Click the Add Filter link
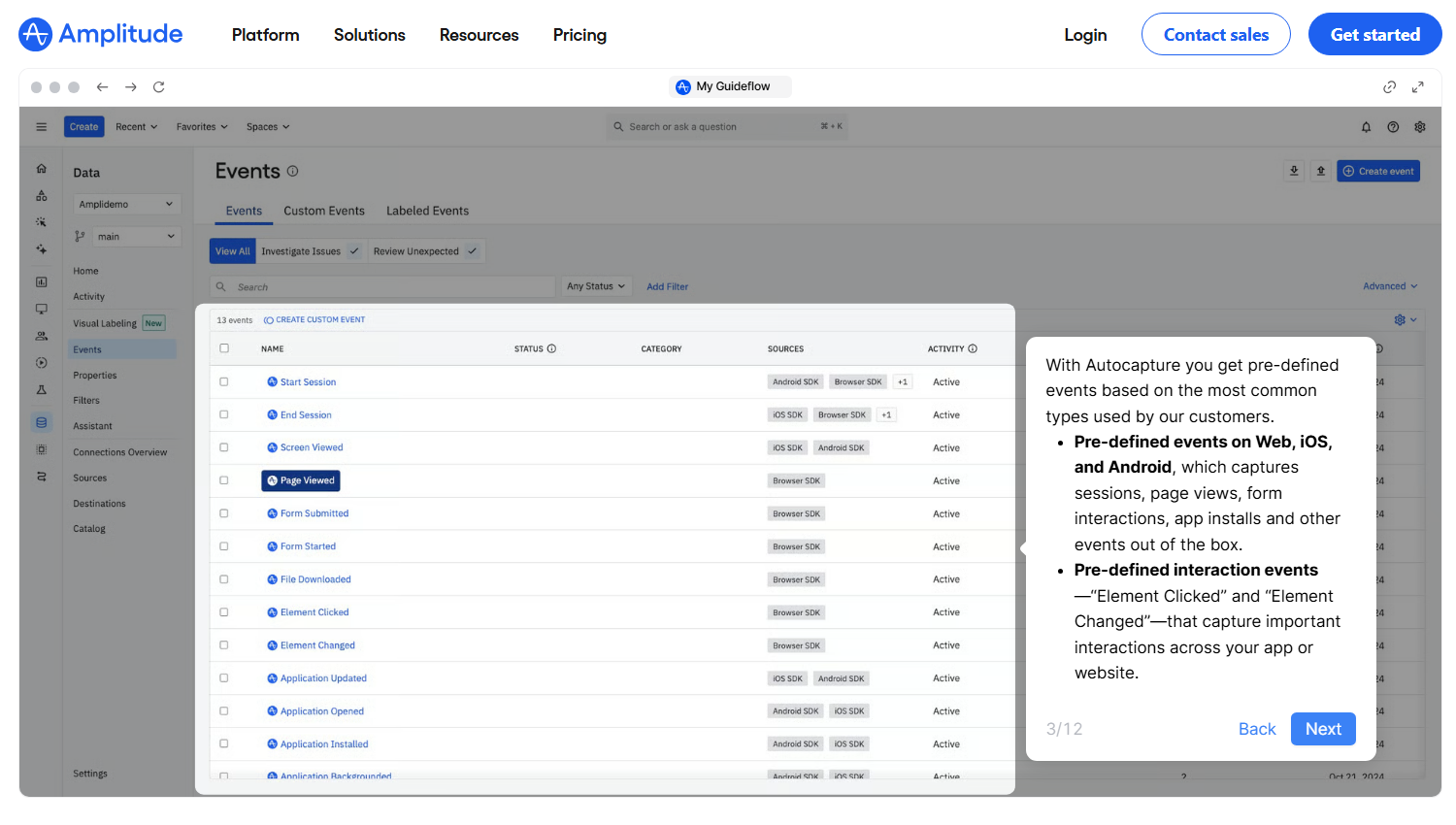The height and width of the screenshot is (825, 1456). (x=668, y=287)
